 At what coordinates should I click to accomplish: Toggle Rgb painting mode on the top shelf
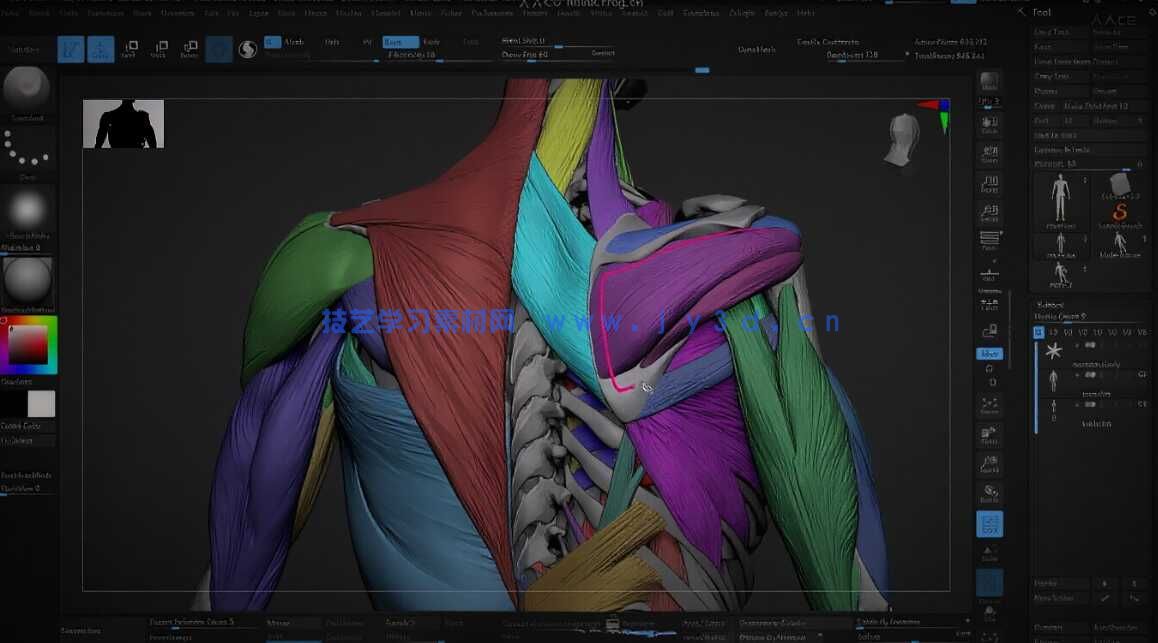[332, 43]
